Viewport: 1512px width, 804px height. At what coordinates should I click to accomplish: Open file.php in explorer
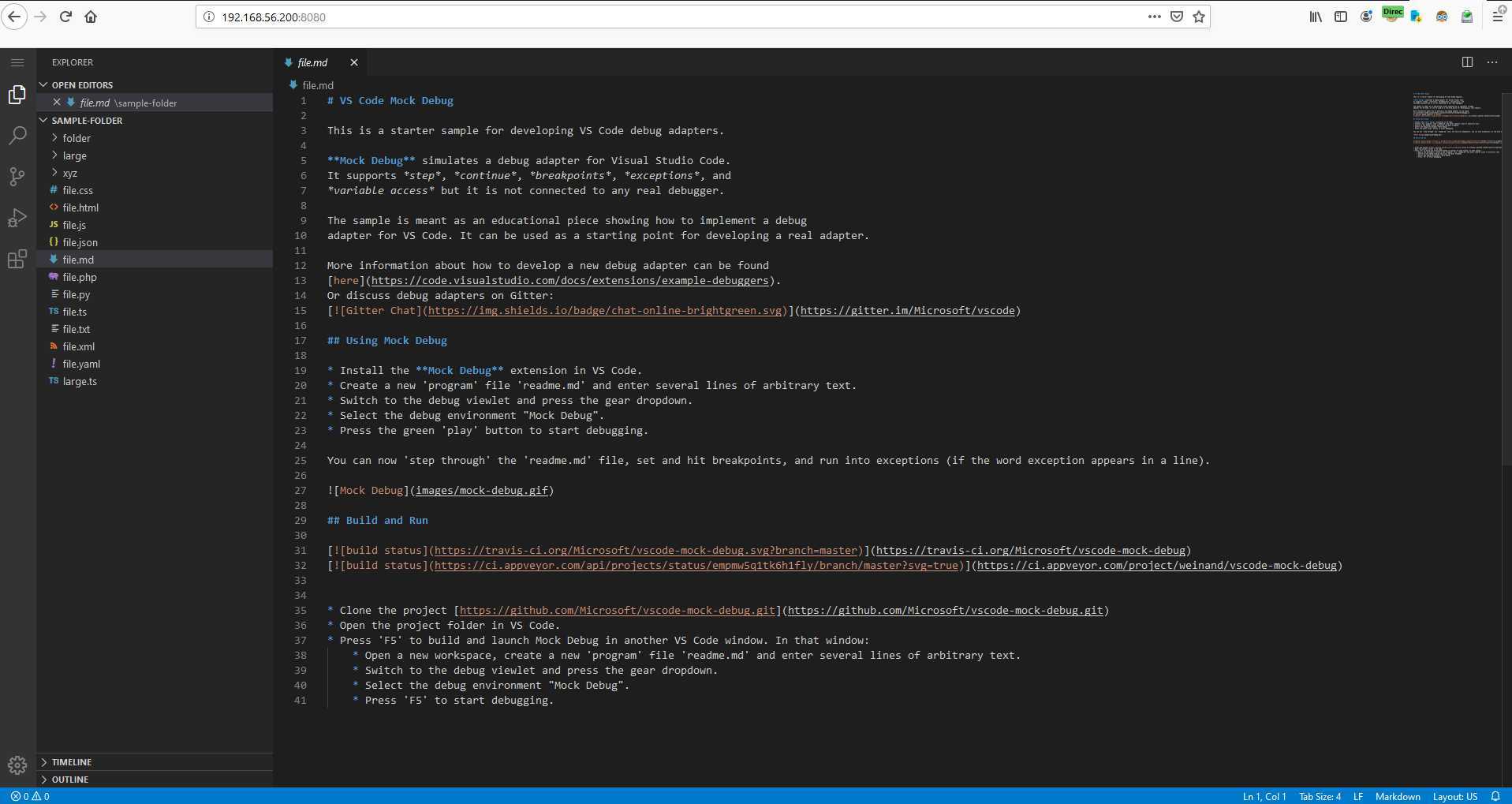[x=155, y=277]
